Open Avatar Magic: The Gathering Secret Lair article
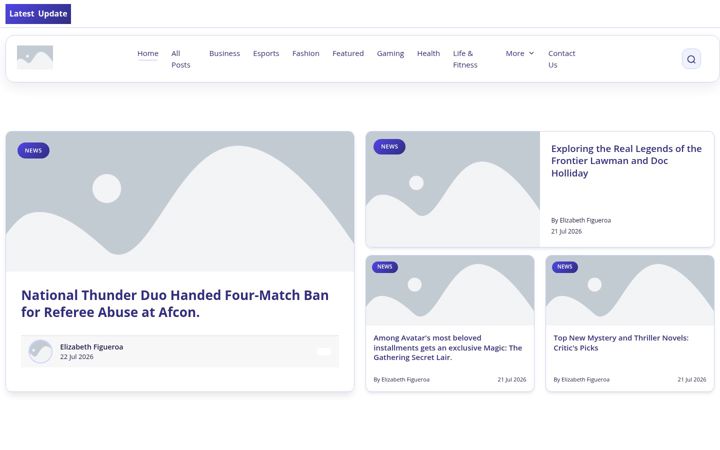 tap(448, 348)
